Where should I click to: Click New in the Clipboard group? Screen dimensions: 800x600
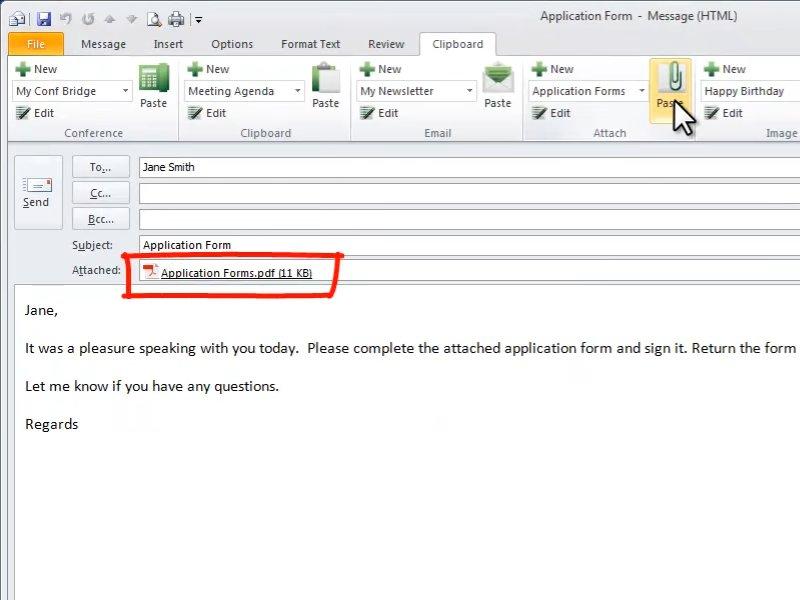tap(208, 69)
